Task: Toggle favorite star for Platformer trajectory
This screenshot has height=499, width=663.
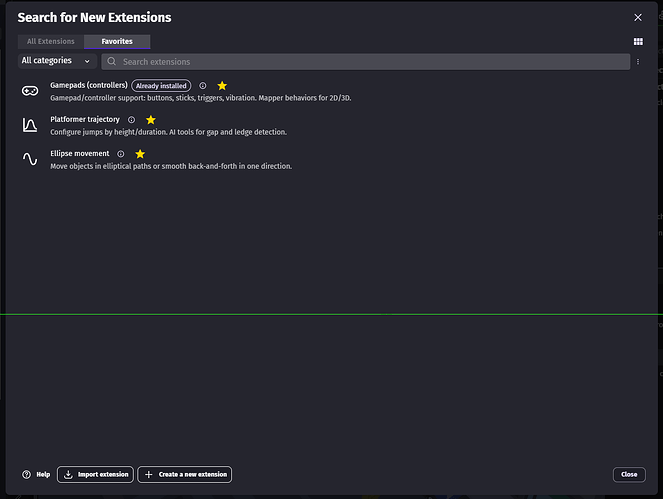Action: pos(151,120)
